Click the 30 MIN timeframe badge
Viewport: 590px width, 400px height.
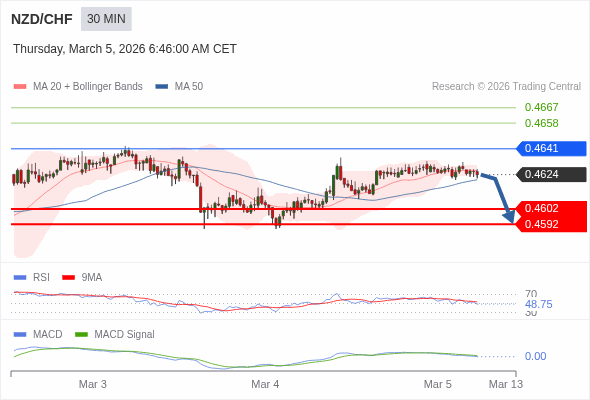point(106,19)
